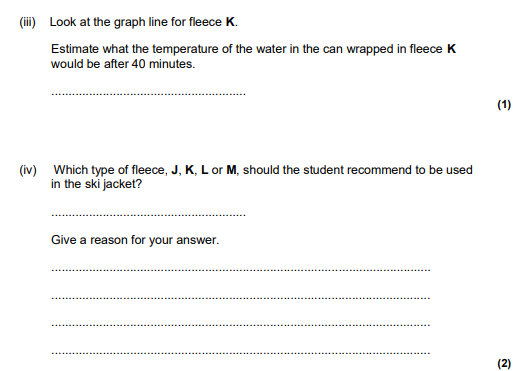Click the (iv) question number label
Viewport: 521px width, 371px height.
coord(28,170)
